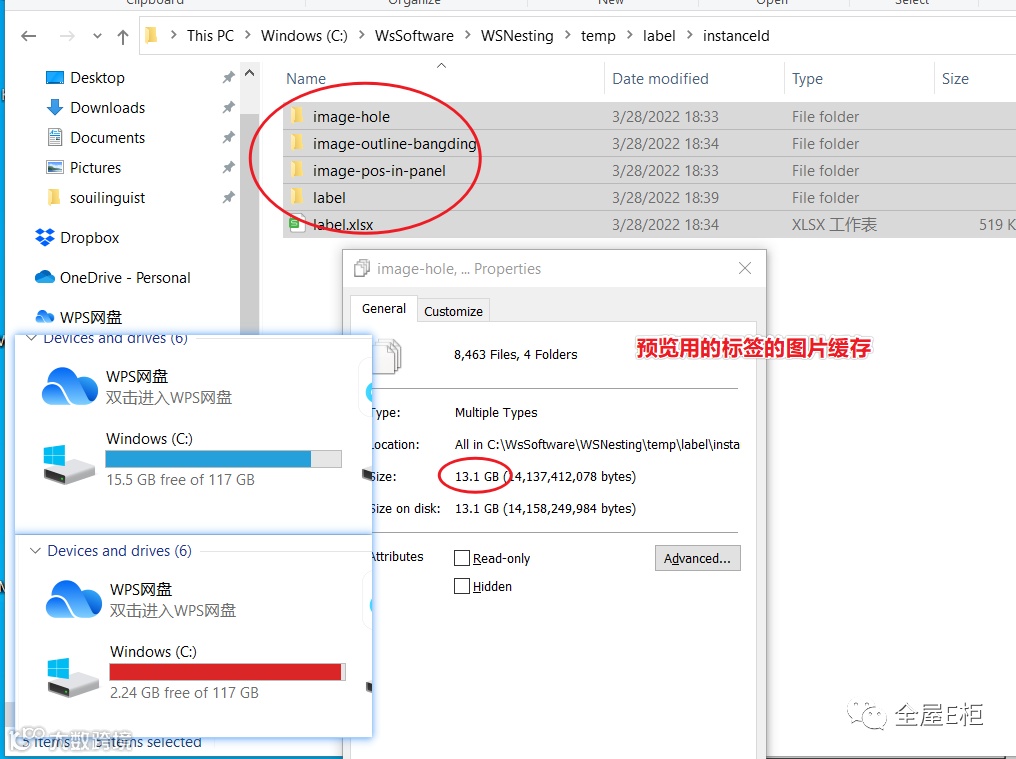The width and height of the screenshot is (1016, 759).
Task: Open Pictures in Quick access
Action: click(95, 168)
